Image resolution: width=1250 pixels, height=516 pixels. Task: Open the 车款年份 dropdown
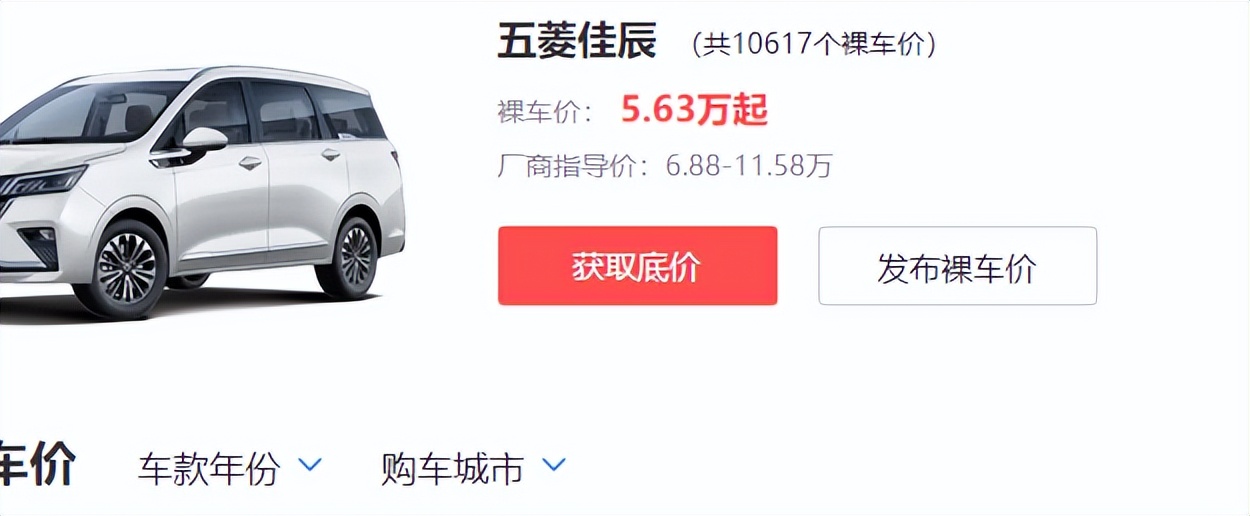click(x=230, y=468)
